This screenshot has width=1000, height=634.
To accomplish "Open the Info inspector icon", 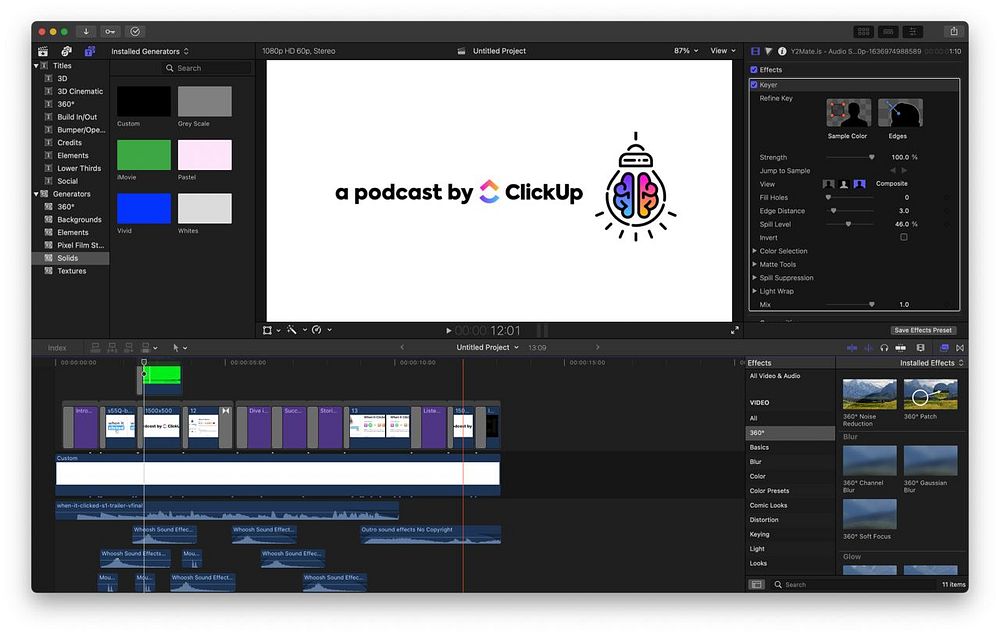I will pos(782,51).
